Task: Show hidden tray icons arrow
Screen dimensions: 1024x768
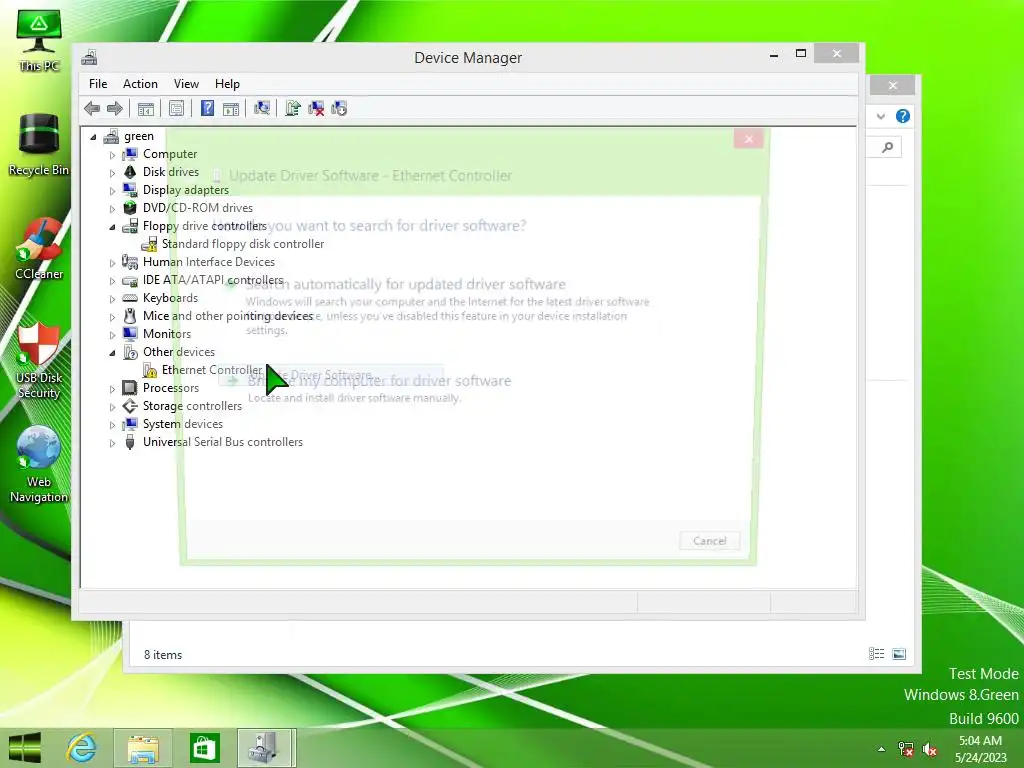Action: coord(882,749)
